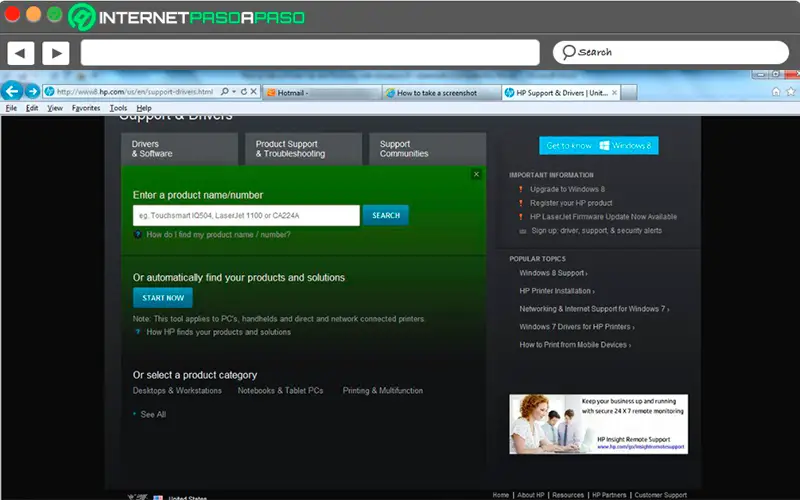Click the outer frame forward arrow button
The width and height of the screenshot is (800, 500).
click(56, 53)
